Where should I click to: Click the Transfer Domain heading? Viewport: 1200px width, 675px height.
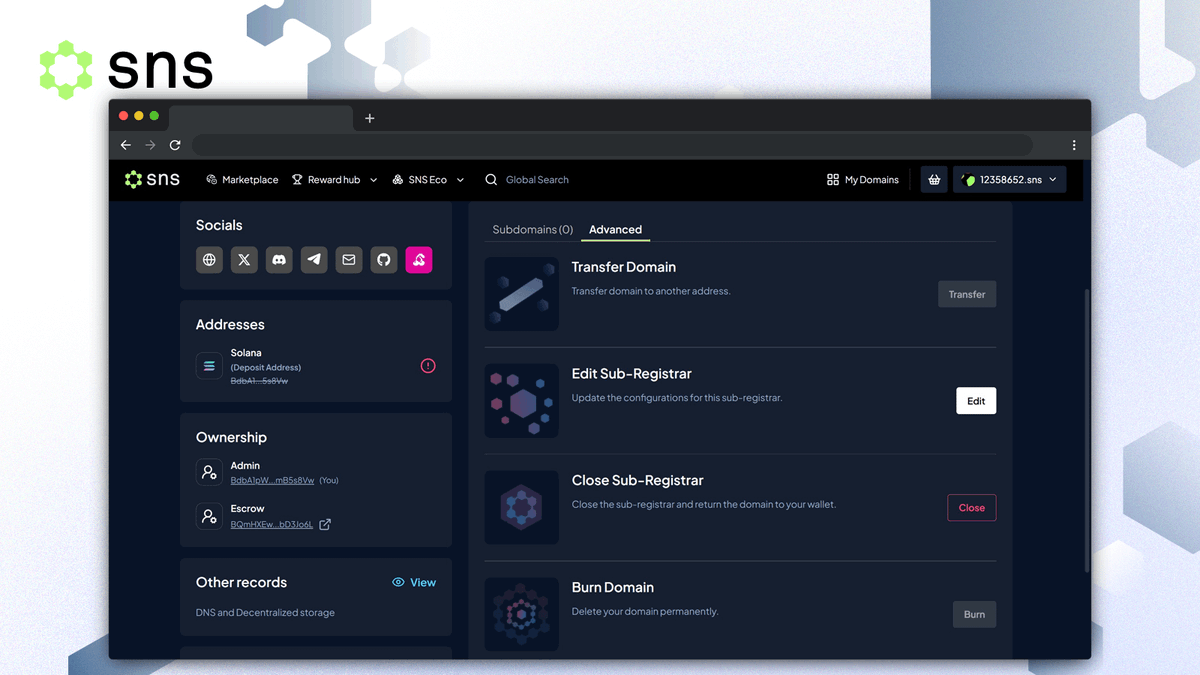point(624,267)
